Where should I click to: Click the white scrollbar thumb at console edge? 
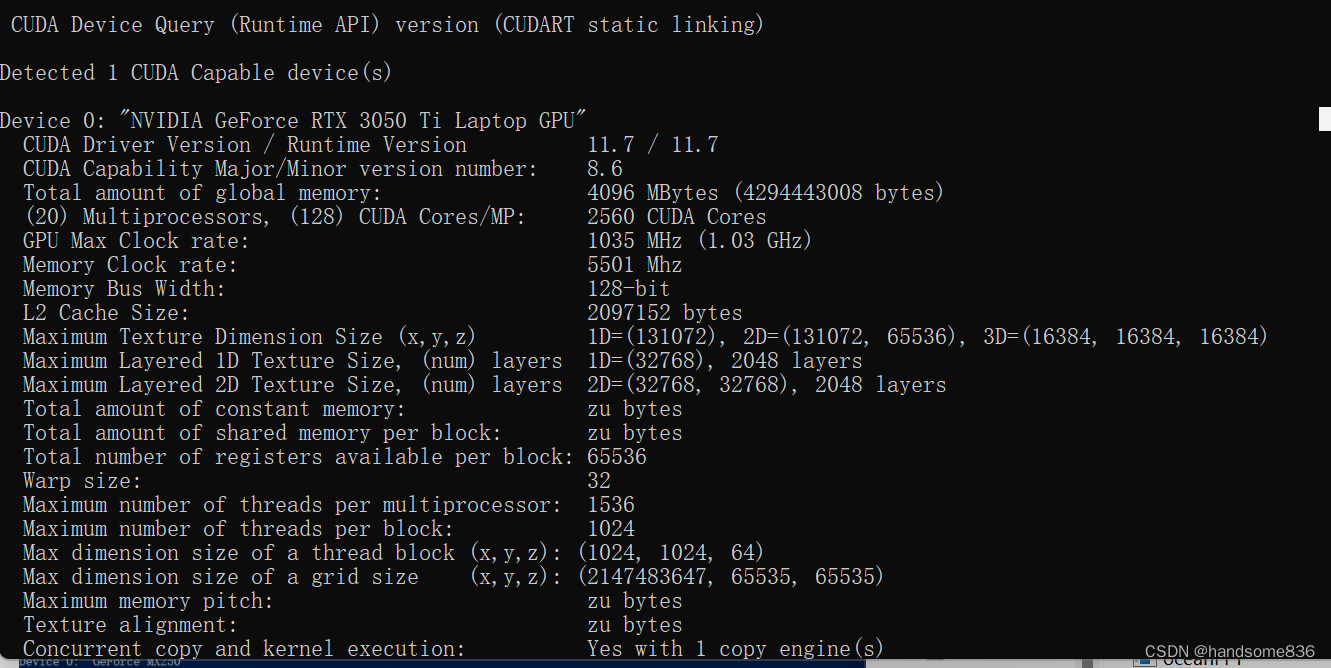pos(1325,118)
